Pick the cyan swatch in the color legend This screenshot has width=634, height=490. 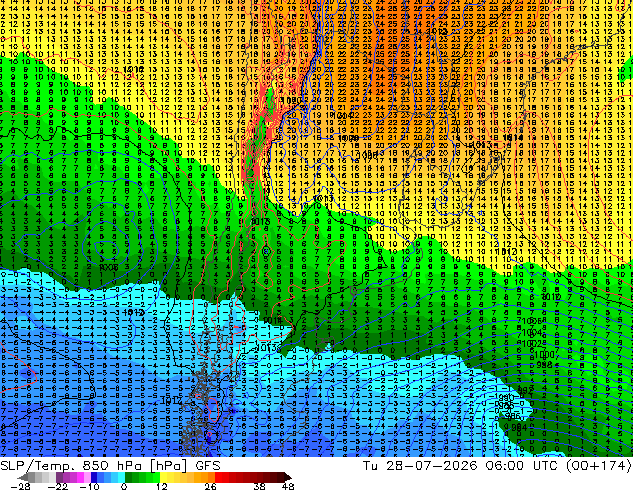coord(121,477)
